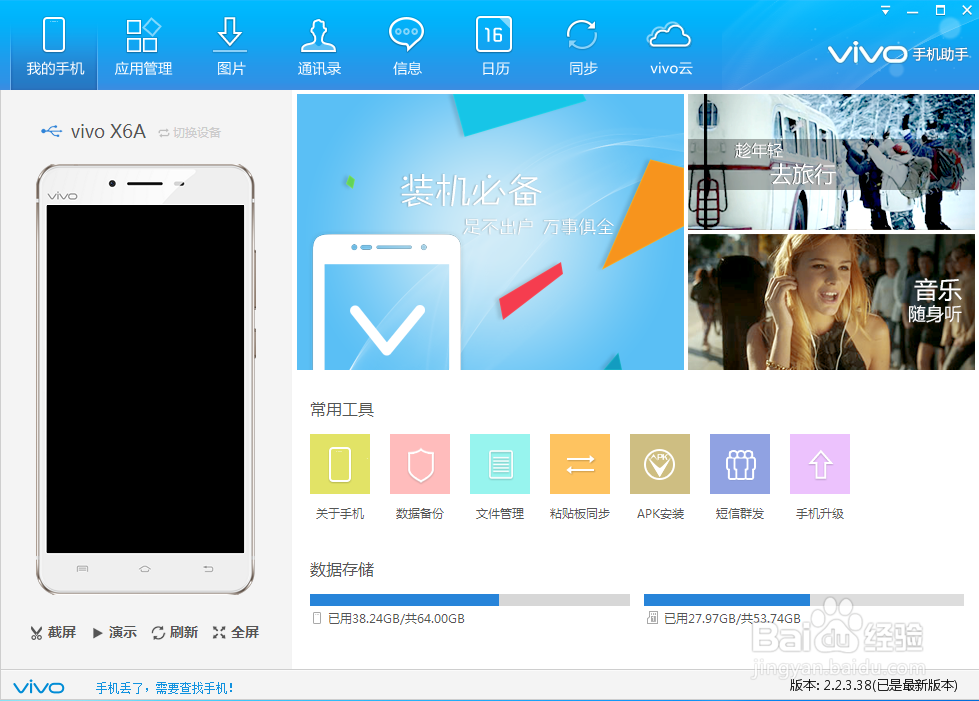Click the vivo logo in status bar
The image size is (979, 701).
click(x=39, y=687)
